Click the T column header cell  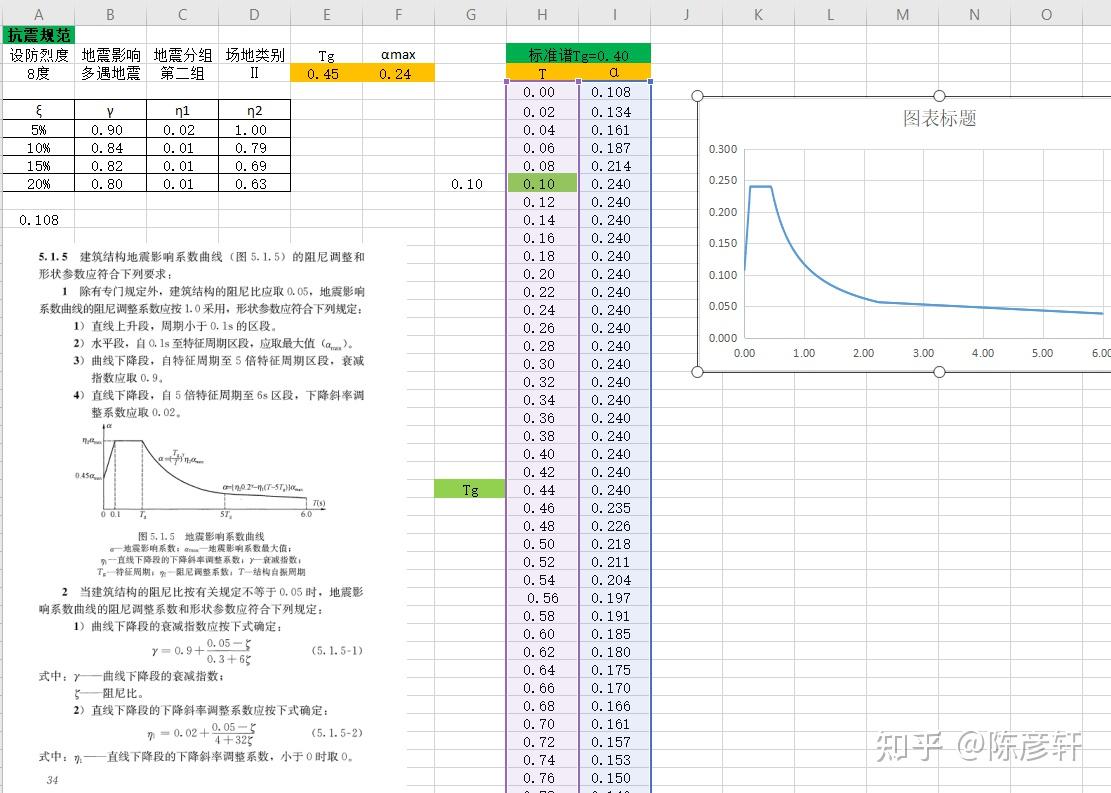(x=543, y=73)
